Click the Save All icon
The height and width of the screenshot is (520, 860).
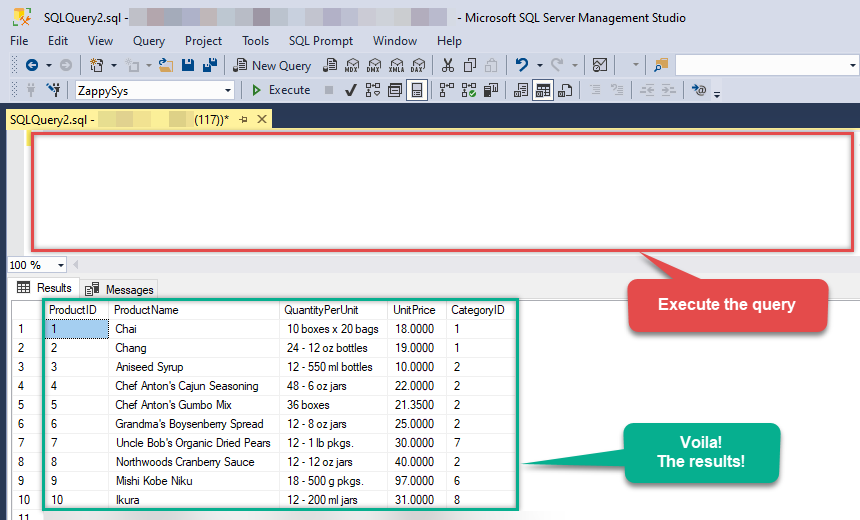point(210,65)
